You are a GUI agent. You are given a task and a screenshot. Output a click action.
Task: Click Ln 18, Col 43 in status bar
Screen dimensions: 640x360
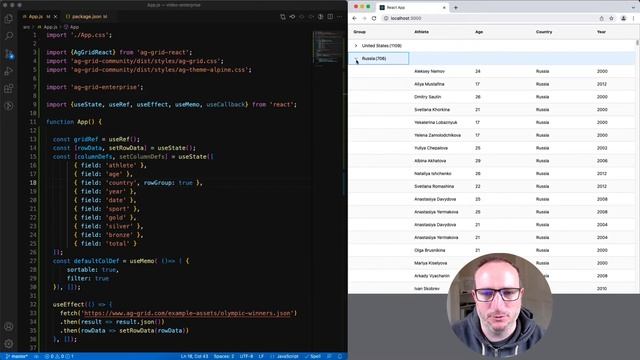click(194, 356)
